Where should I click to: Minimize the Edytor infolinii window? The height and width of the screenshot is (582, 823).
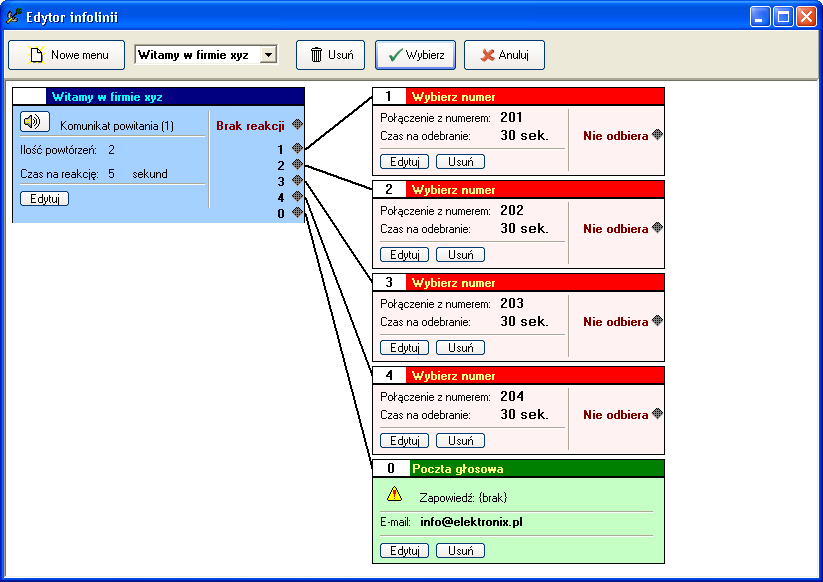[x=759, y=17]
